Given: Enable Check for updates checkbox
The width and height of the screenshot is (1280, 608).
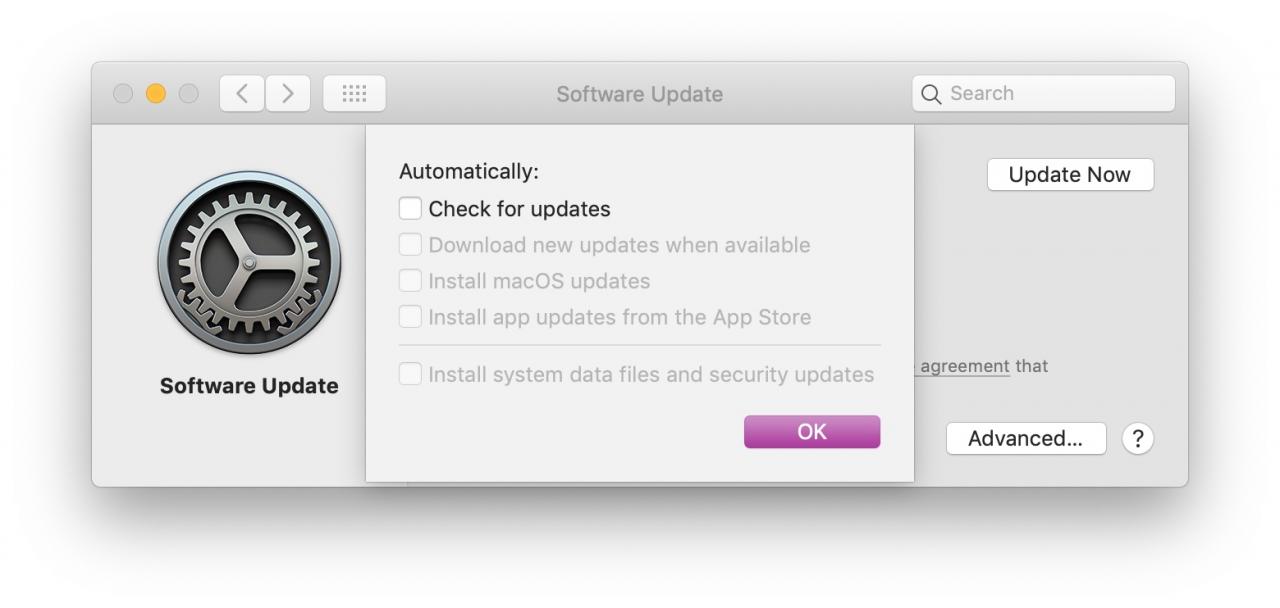Looking at the screenshot, I should click(410, 208).
